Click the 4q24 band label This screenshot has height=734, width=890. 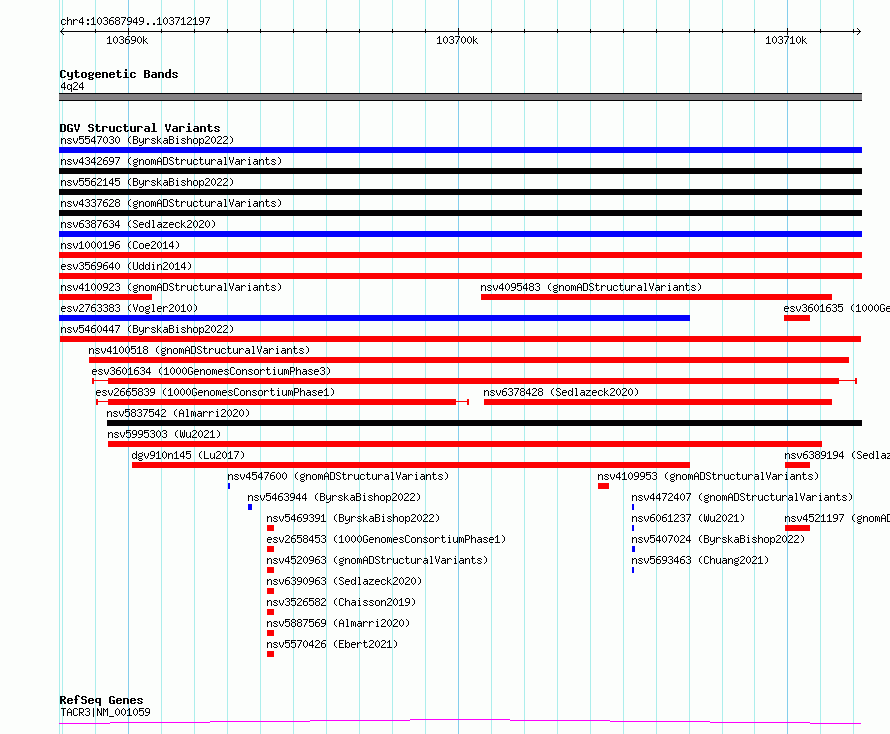click(x=72, y=86)
